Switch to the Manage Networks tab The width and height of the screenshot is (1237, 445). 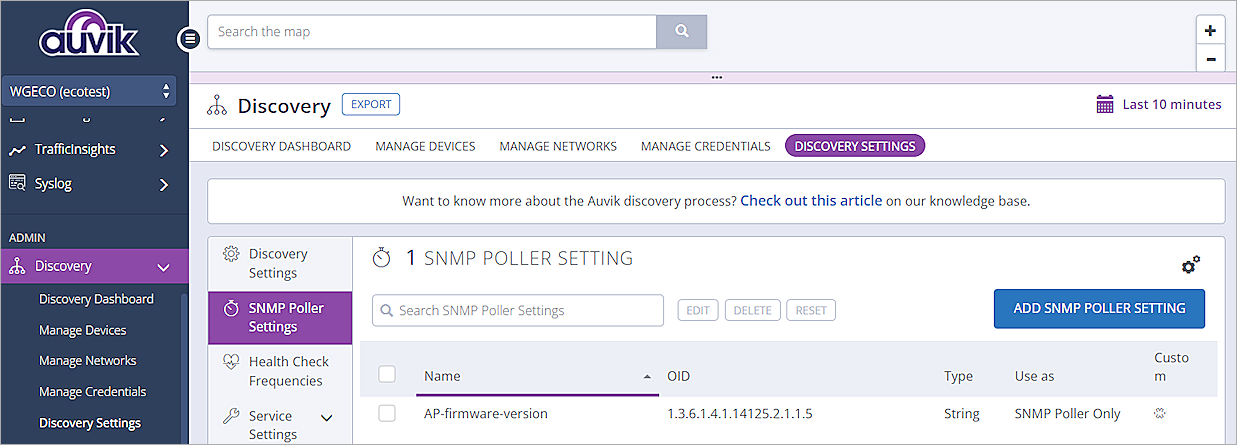(x=558, y=146)
